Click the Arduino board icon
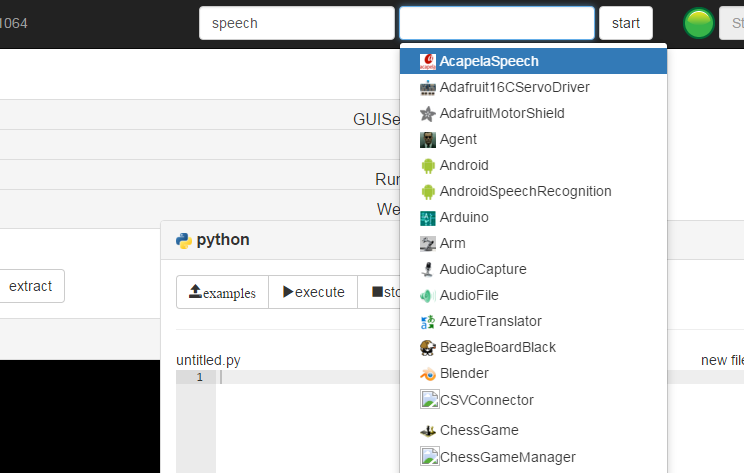 coord(428,218)
